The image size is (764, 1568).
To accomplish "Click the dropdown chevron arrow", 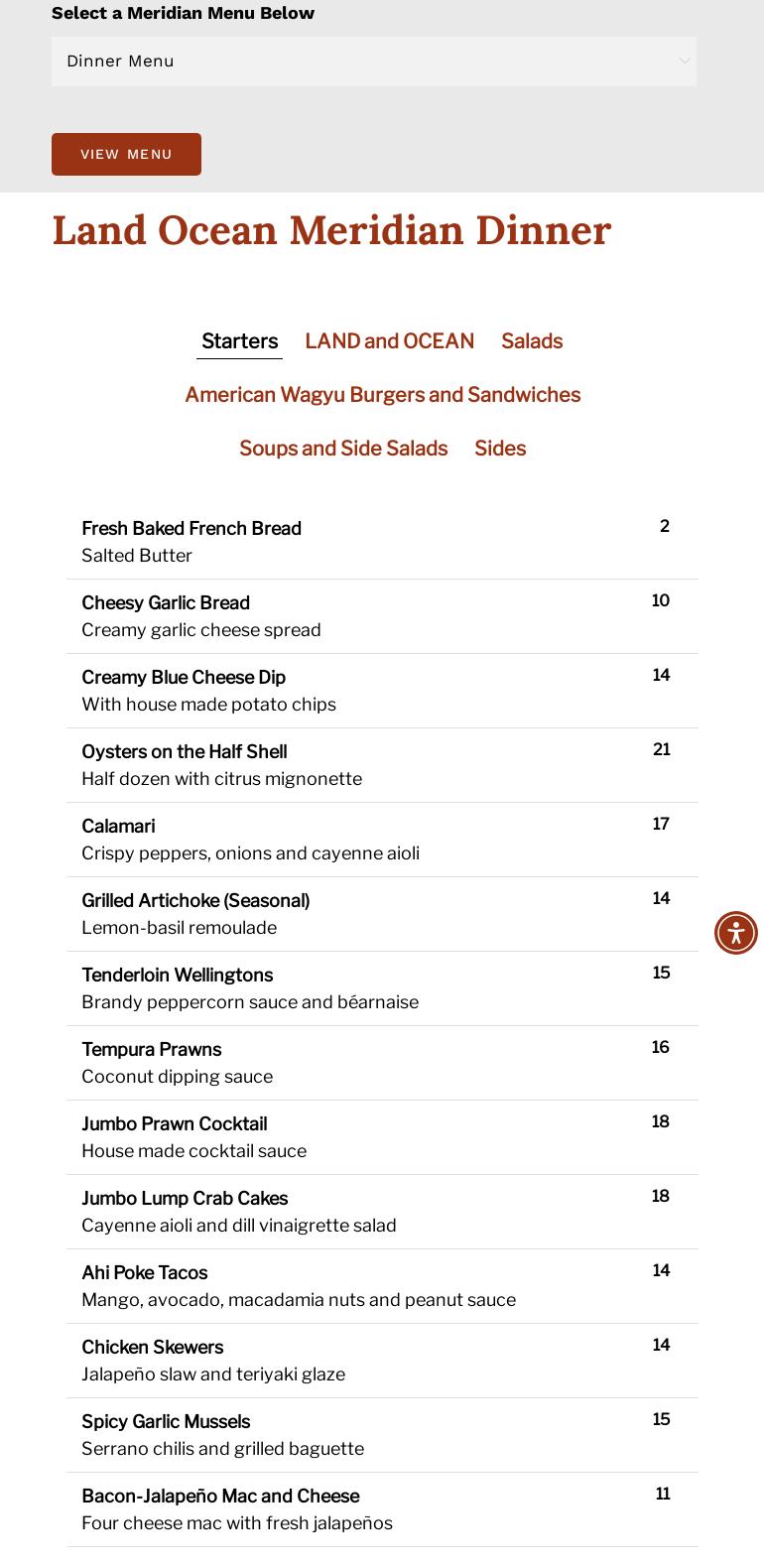I will [685, 62].
